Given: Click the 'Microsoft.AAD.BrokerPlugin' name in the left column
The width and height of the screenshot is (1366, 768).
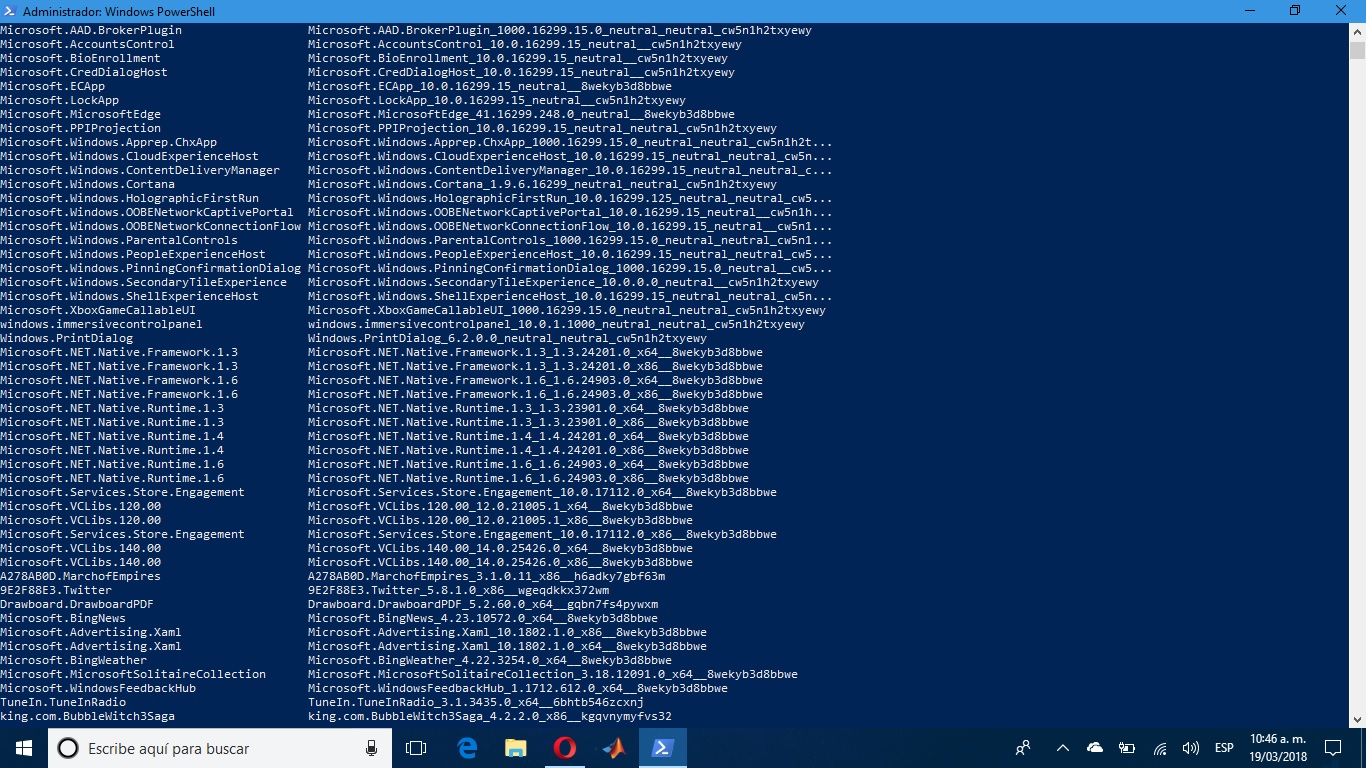Looking at the screenshot, I should coord(91,30).
